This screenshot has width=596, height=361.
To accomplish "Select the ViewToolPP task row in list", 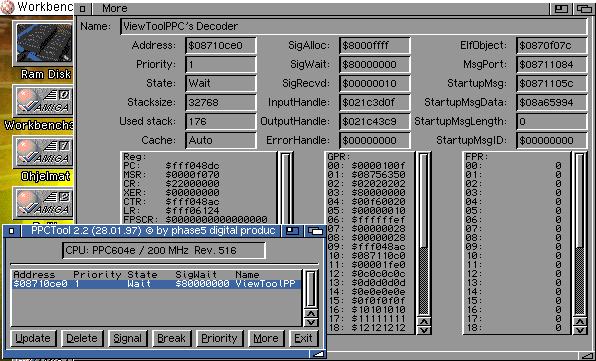I will pos(156,284).
